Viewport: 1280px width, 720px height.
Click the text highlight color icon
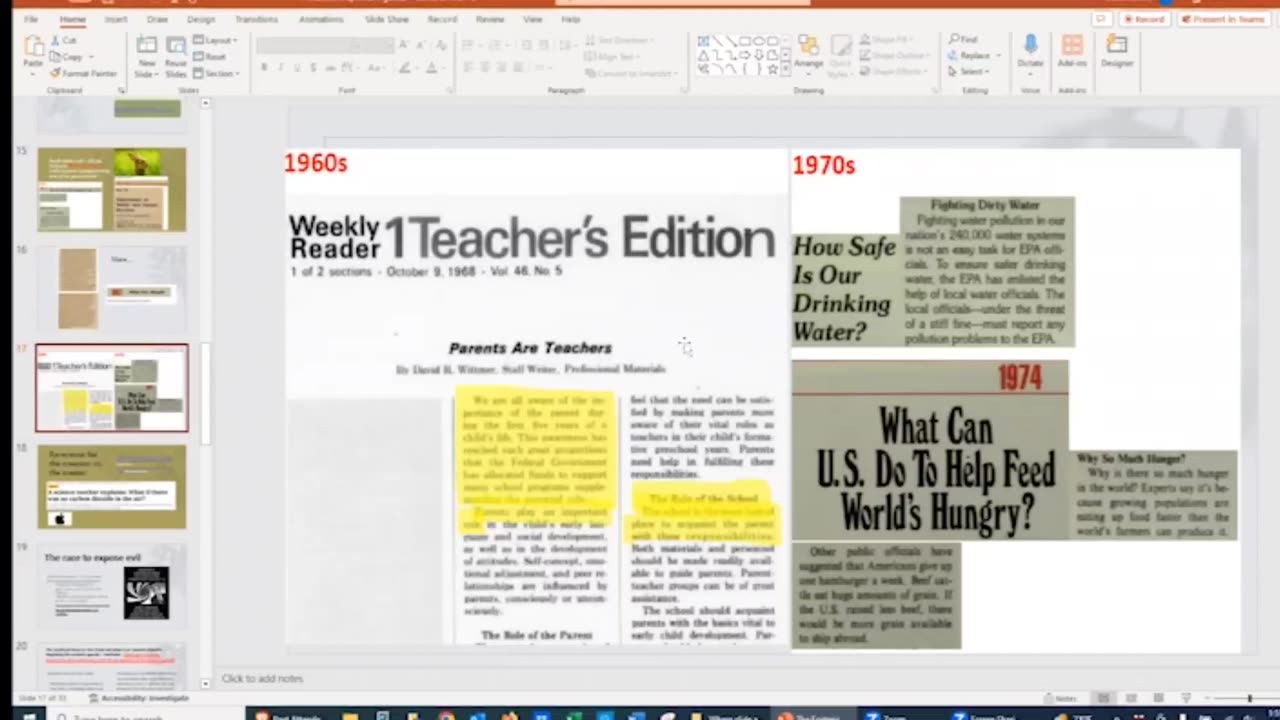click(x=405, y=68)
